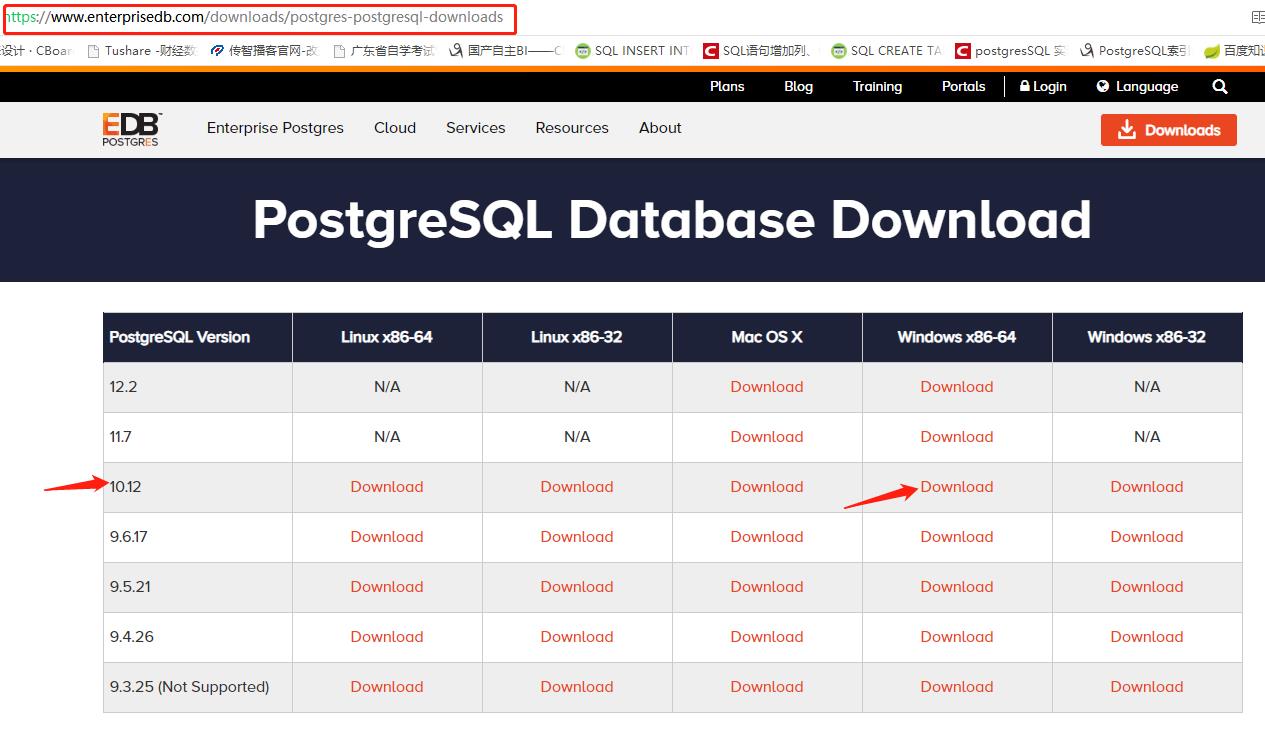This screenshot has height=735, width=1265.
Task: Download version 9.5.21 for Windows x86-64
Action: coord(957,587)
